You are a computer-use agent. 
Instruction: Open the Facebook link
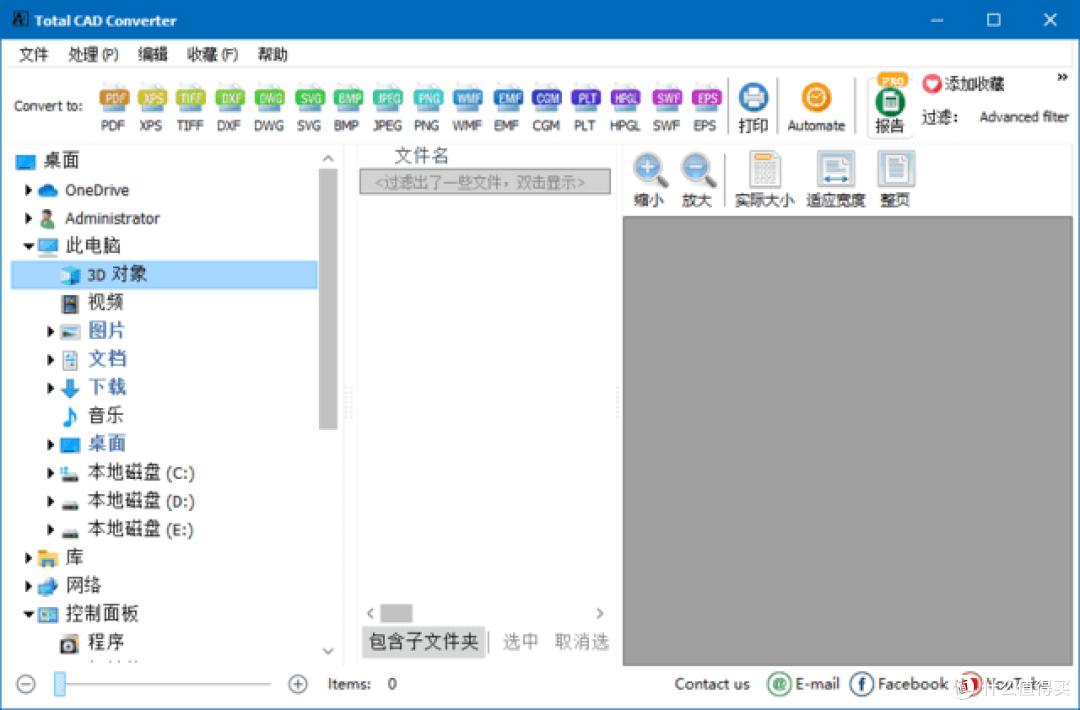coord(899,684)
